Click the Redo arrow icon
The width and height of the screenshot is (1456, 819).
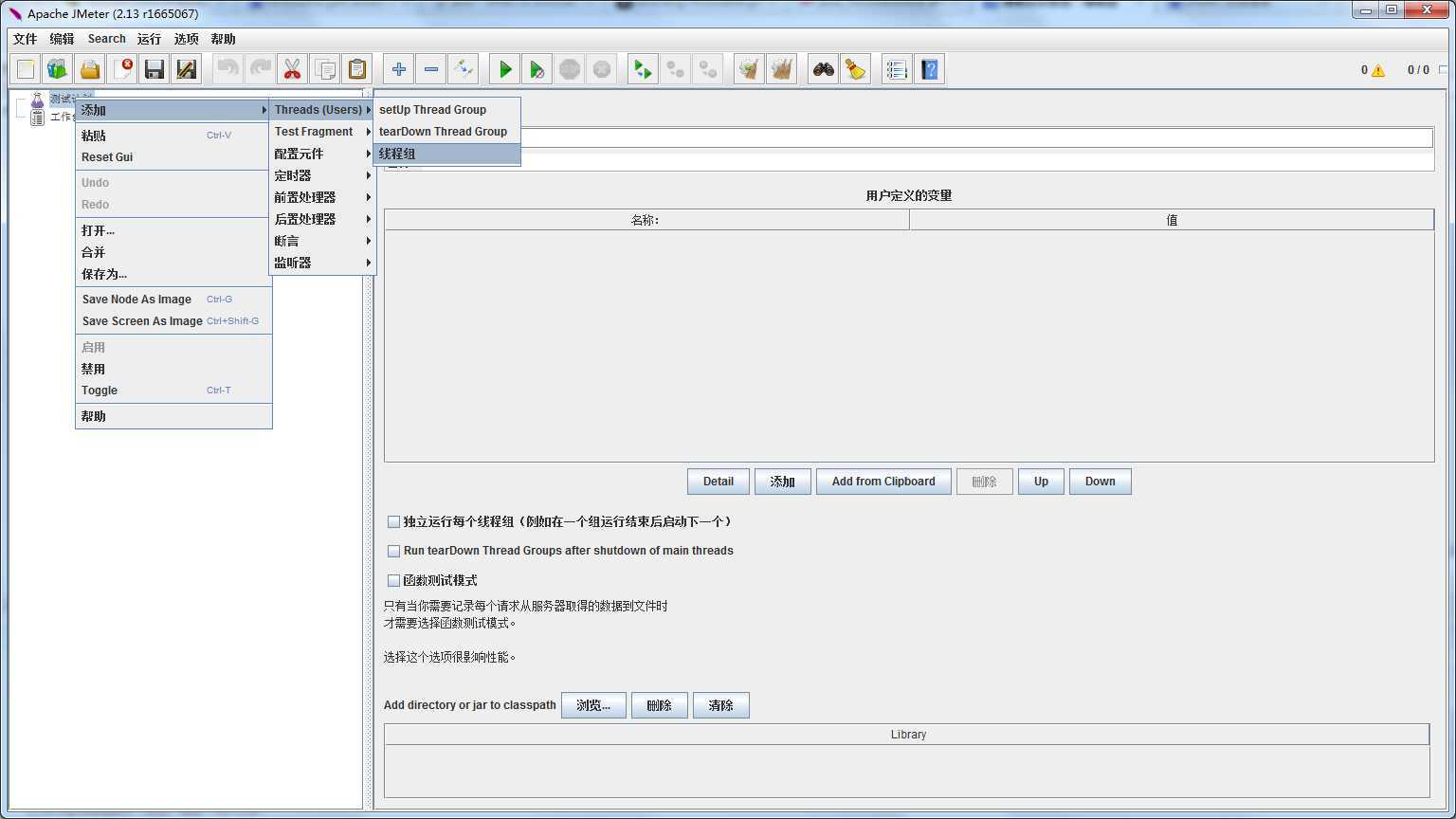[261, 69]
